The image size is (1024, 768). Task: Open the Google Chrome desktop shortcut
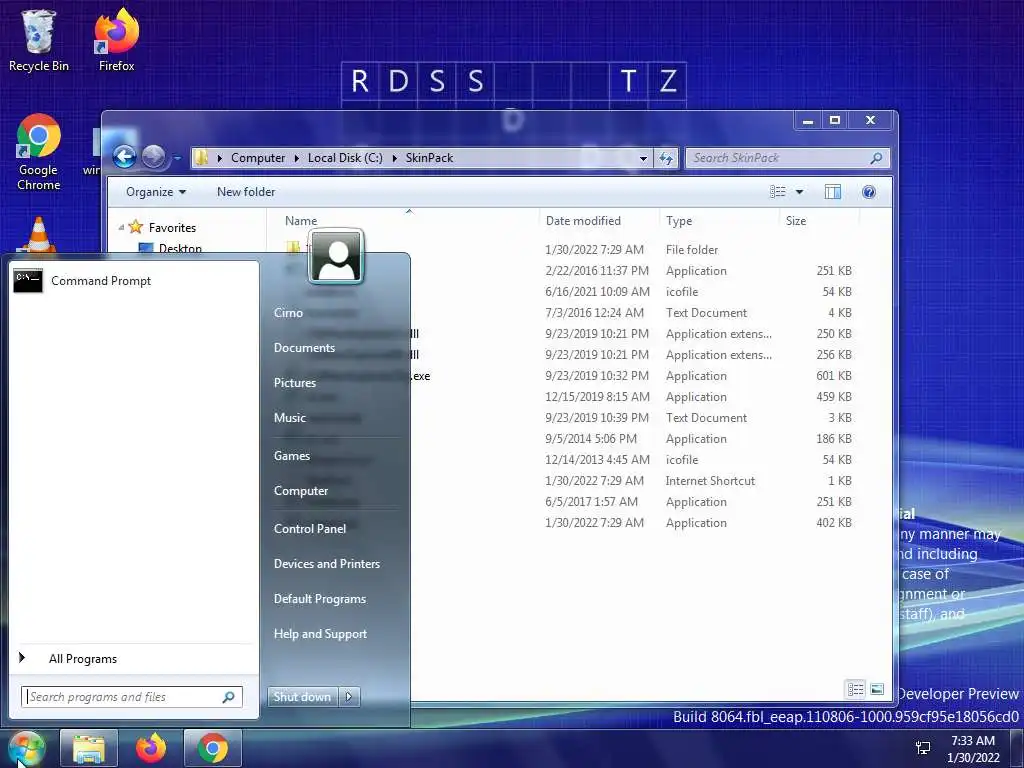[39, 152]
